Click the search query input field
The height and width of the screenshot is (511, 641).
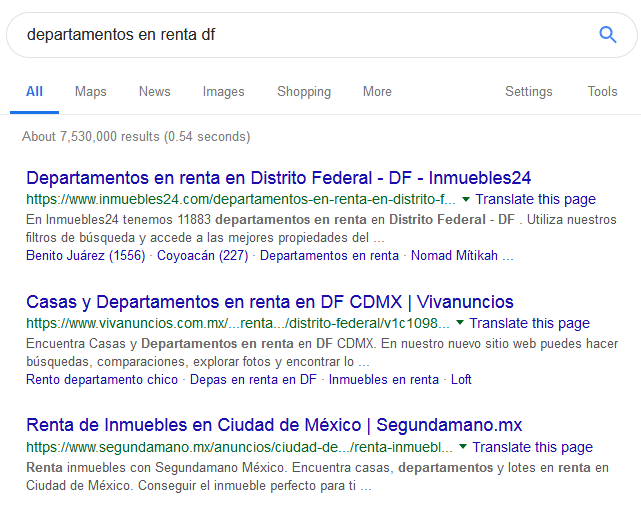(x=300, y=35)
